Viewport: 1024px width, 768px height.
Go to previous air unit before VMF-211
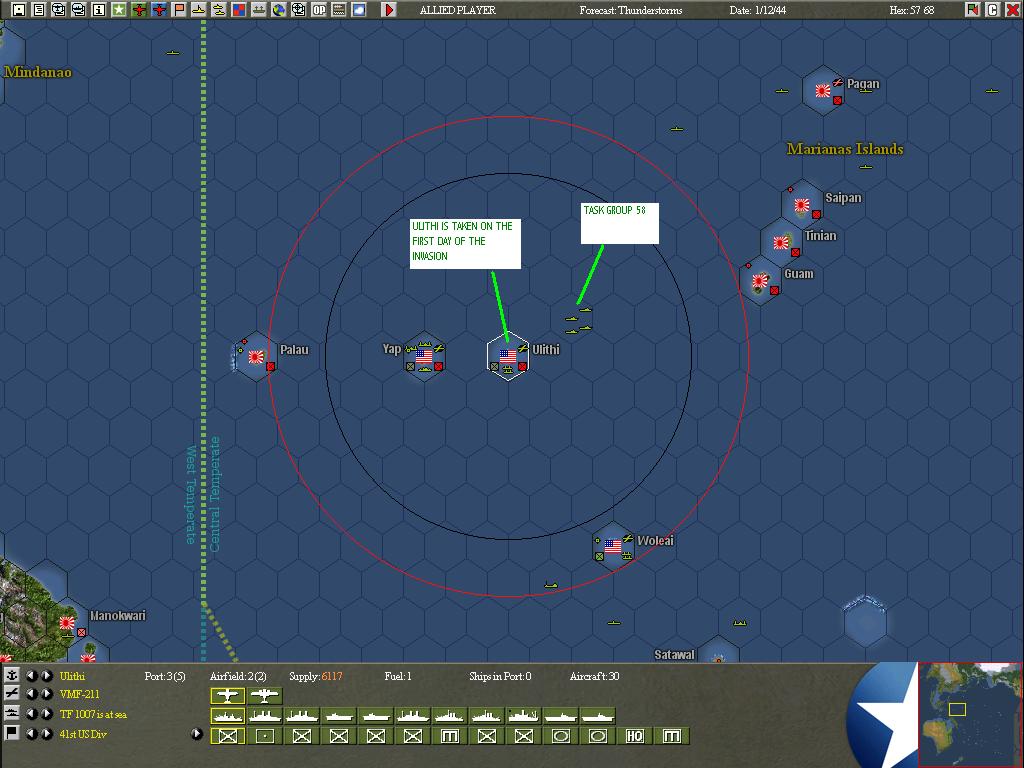[31, 694]
